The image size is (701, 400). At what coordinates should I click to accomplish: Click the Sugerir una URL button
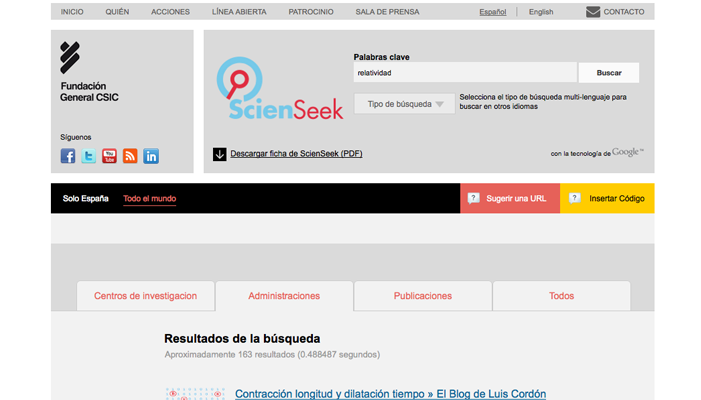510,198
